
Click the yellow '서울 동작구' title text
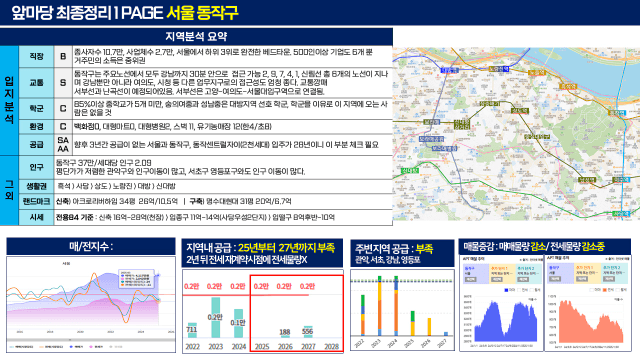tap(202, 13)
